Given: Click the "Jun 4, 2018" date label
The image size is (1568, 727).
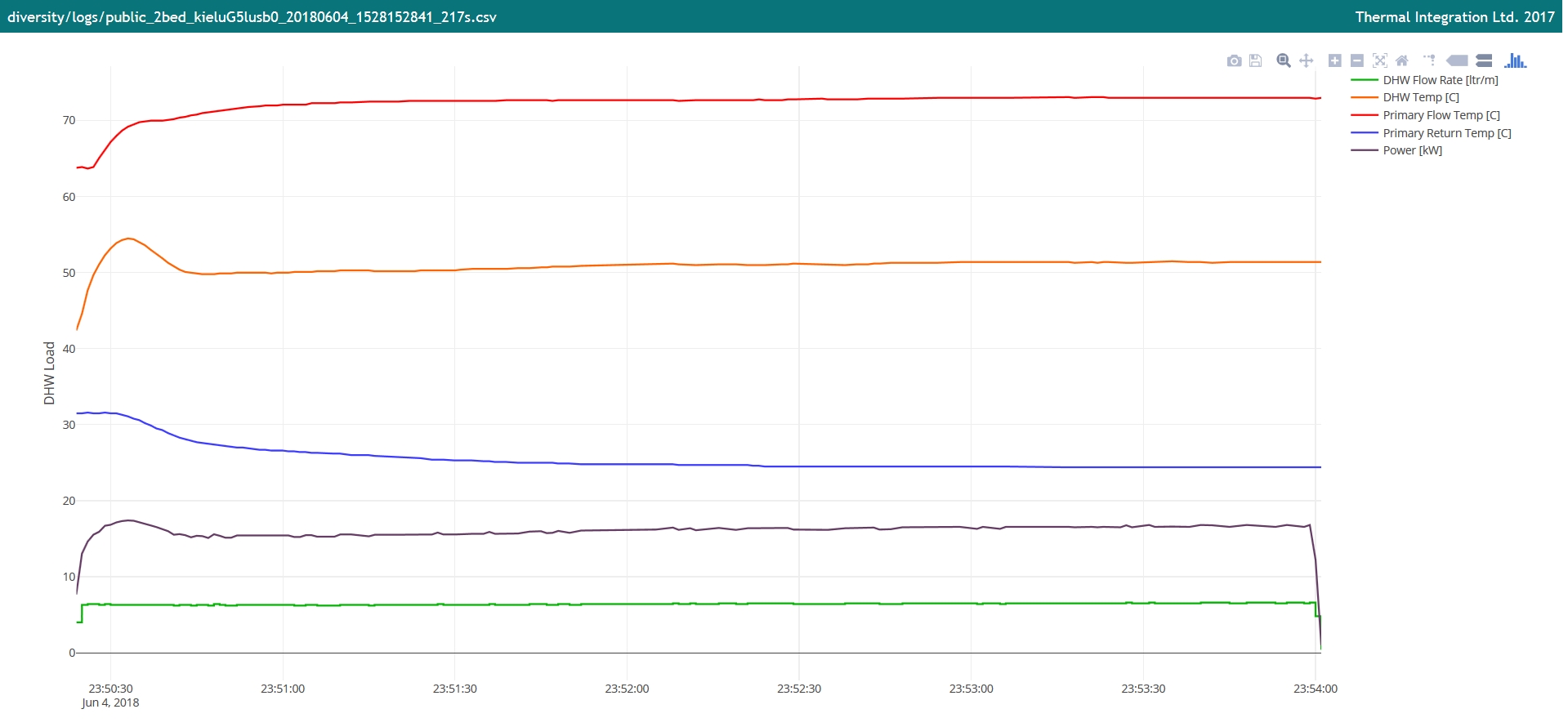Looking at the screenshot, I should (110, 702).
